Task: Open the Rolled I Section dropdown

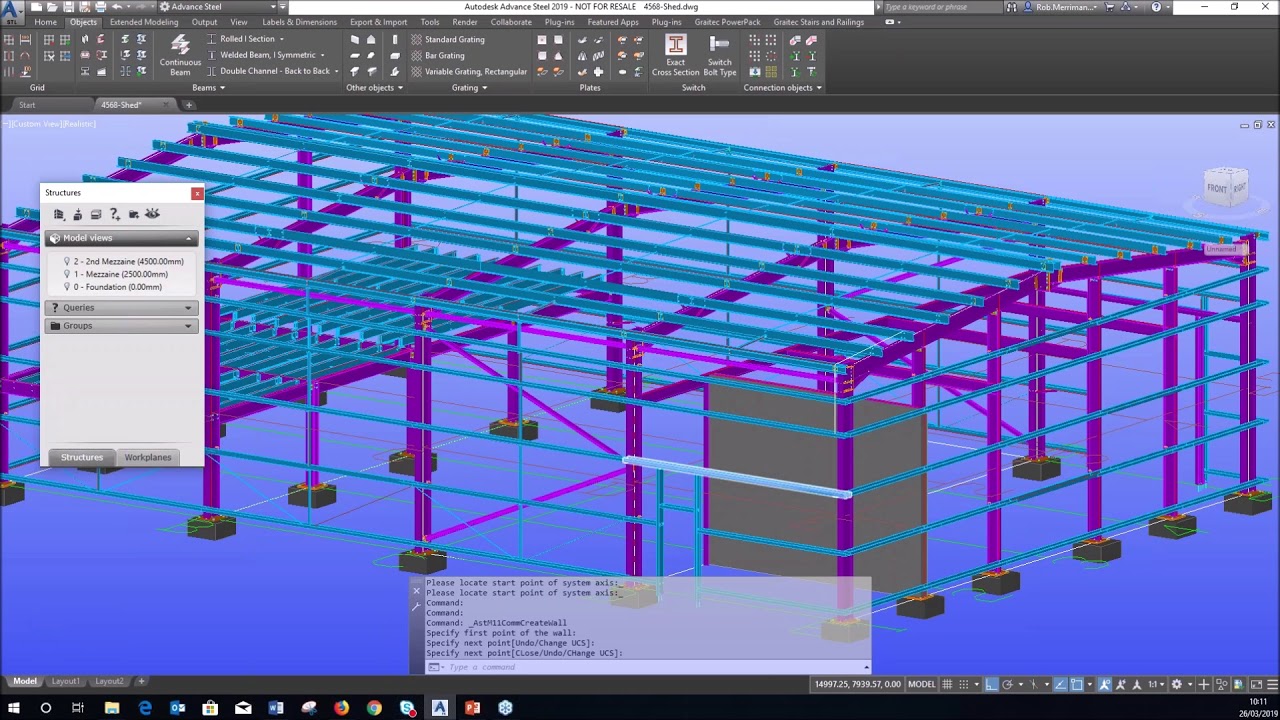Action: click(282, 39)
